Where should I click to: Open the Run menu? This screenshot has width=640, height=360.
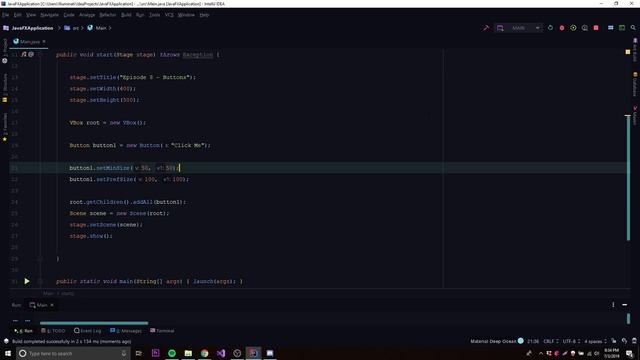[x=140, y=15]
